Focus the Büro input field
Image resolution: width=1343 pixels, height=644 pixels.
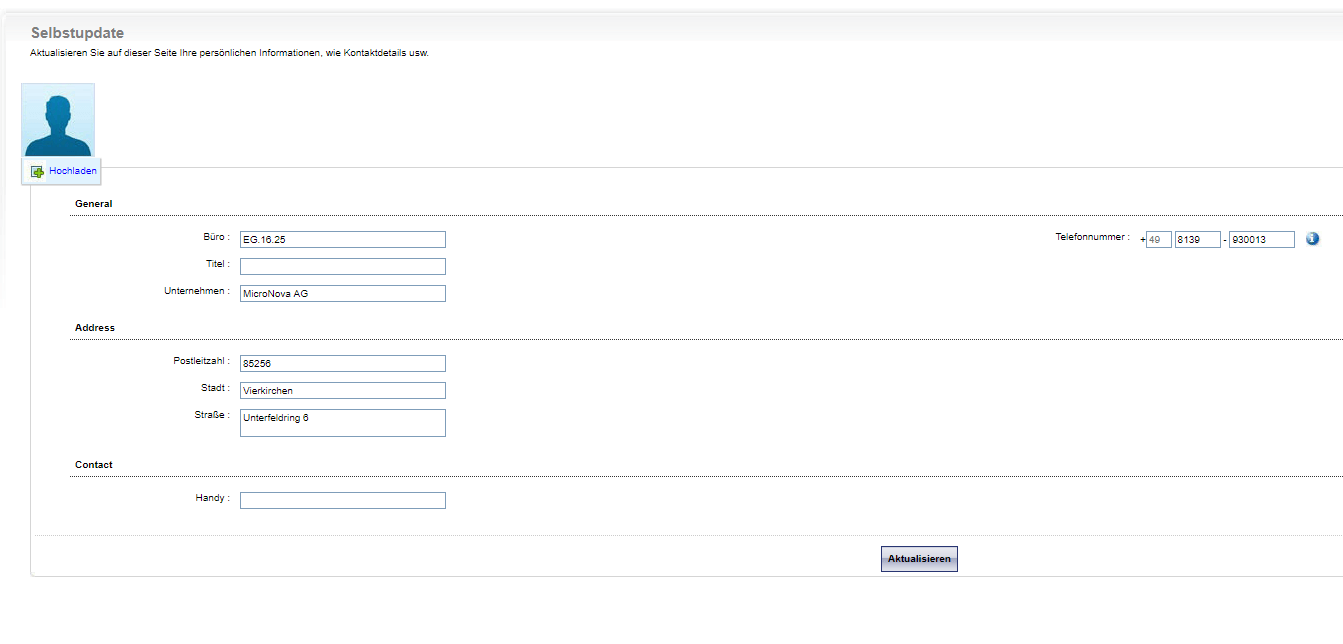pyautogui.click(x=343, y=240)
